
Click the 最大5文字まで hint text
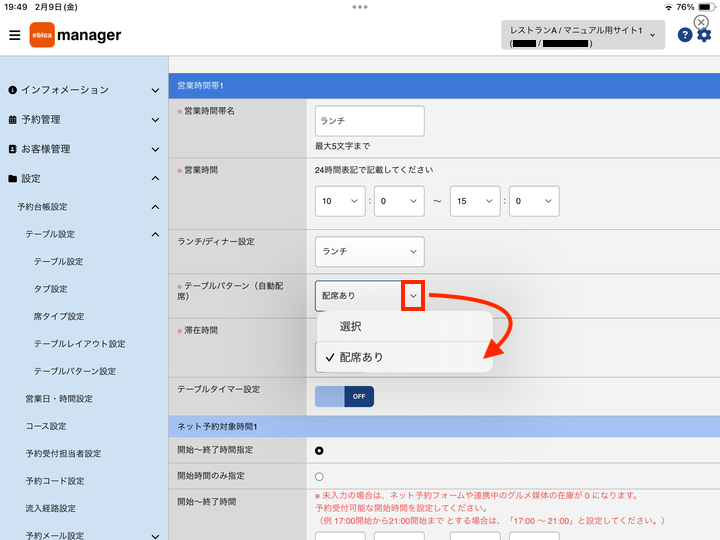click(342, 146)
